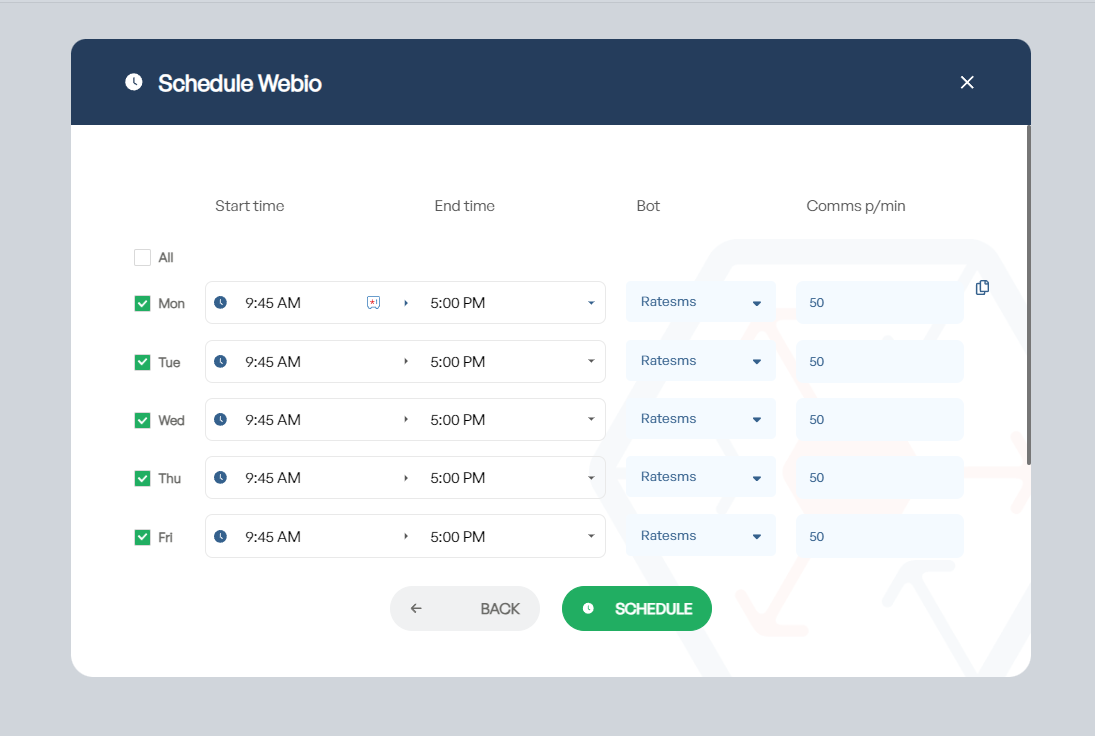Click the copy-to-all-days icon next to Mon

[982, 288]
